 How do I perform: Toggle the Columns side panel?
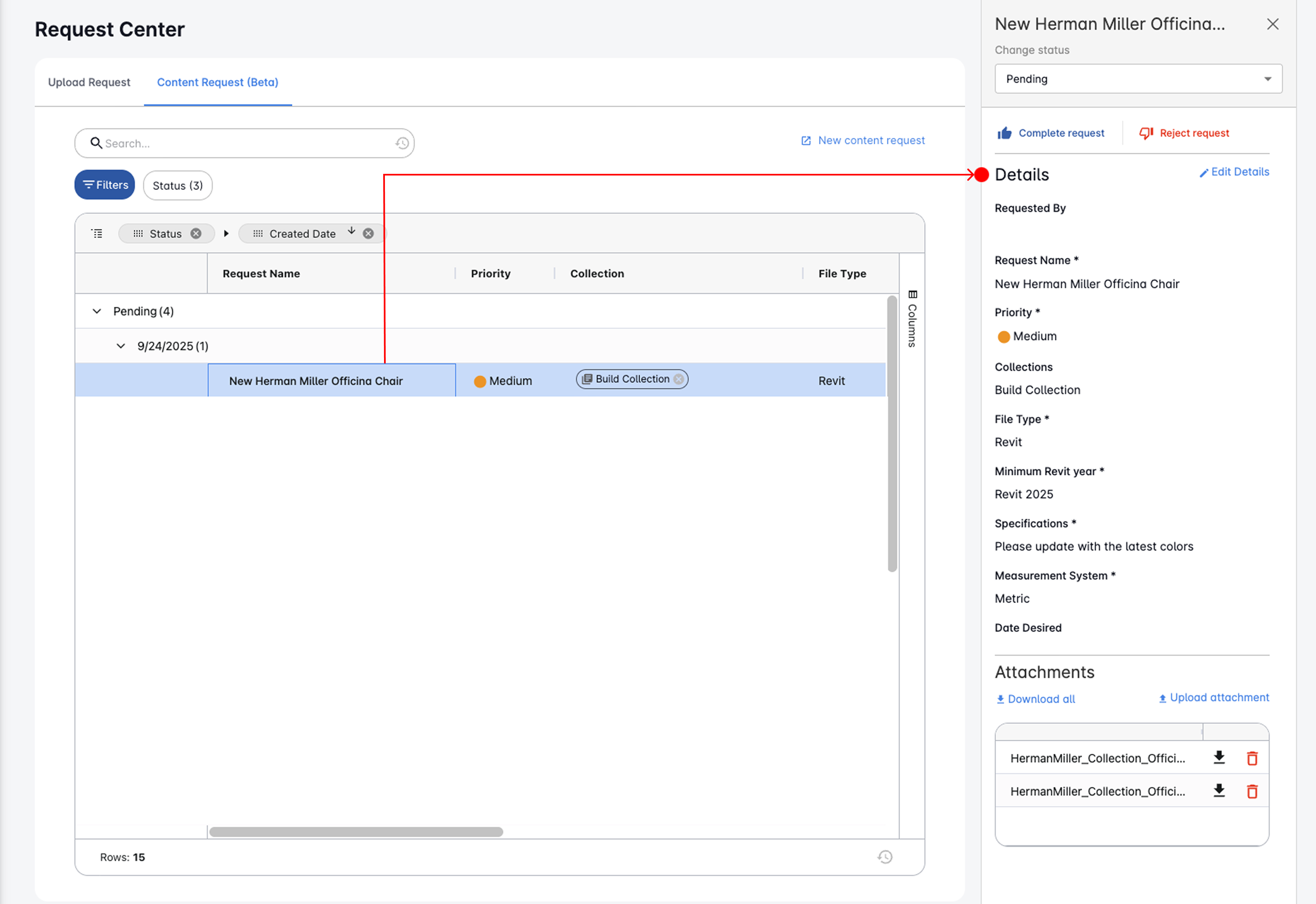(912, 318)
